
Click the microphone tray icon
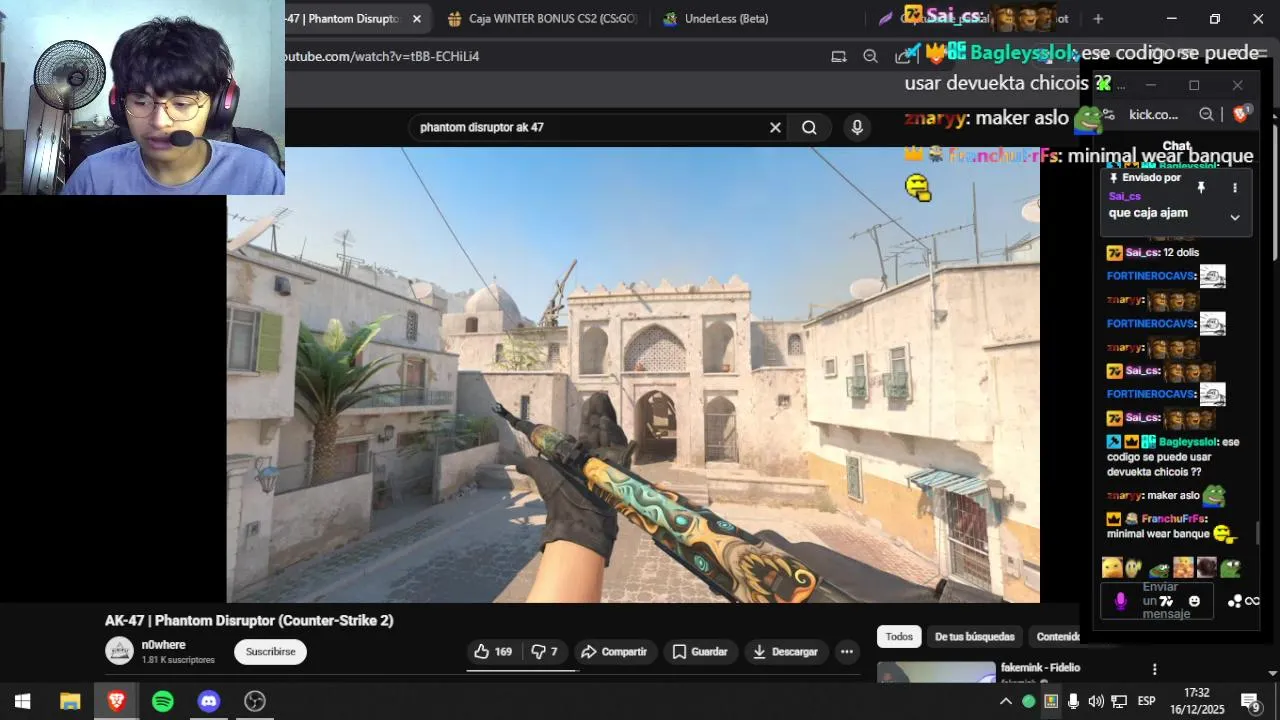click(1073, 701)
